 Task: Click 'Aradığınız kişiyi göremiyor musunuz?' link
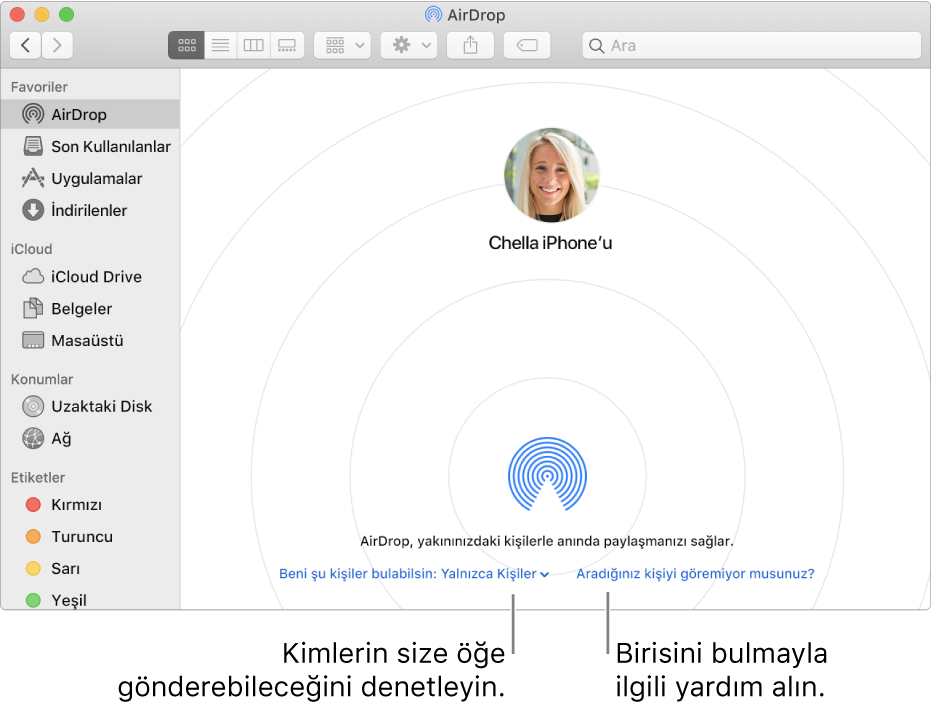point(695,574)
